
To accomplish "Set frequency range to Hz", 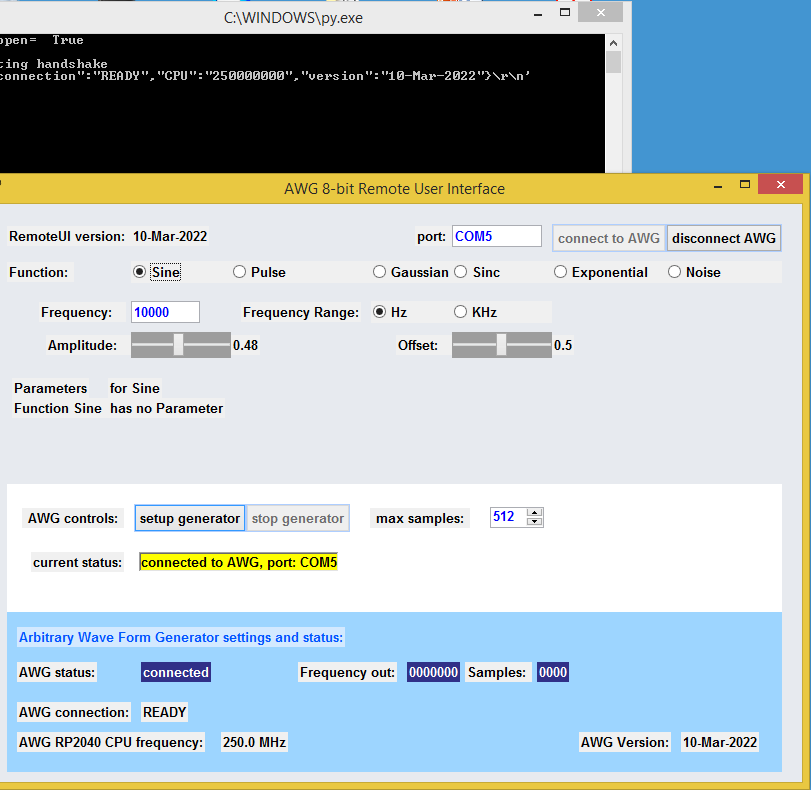I will tap(380, 312).
